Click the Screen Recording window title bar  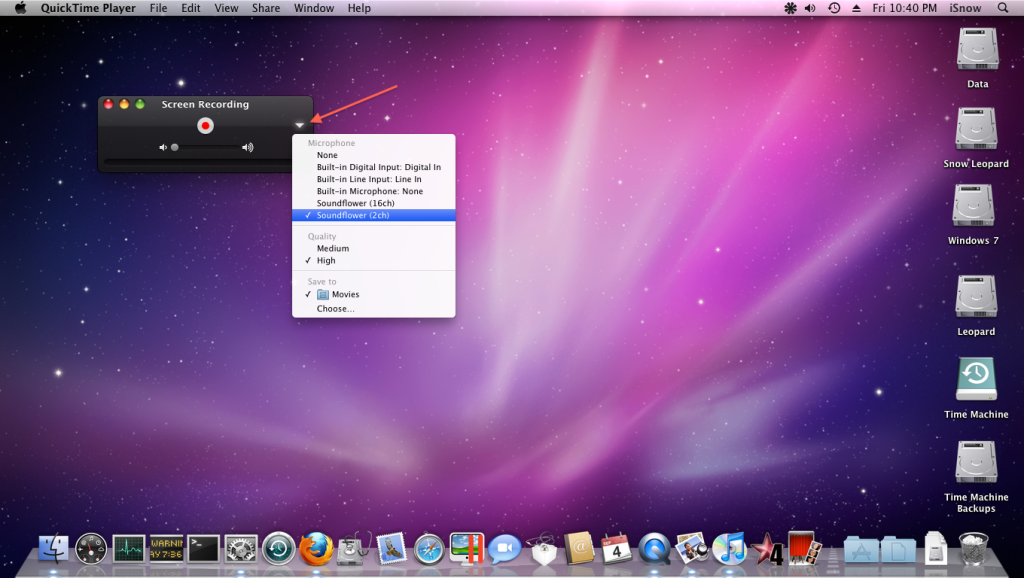pyautogui.click(x=205, y=104)
